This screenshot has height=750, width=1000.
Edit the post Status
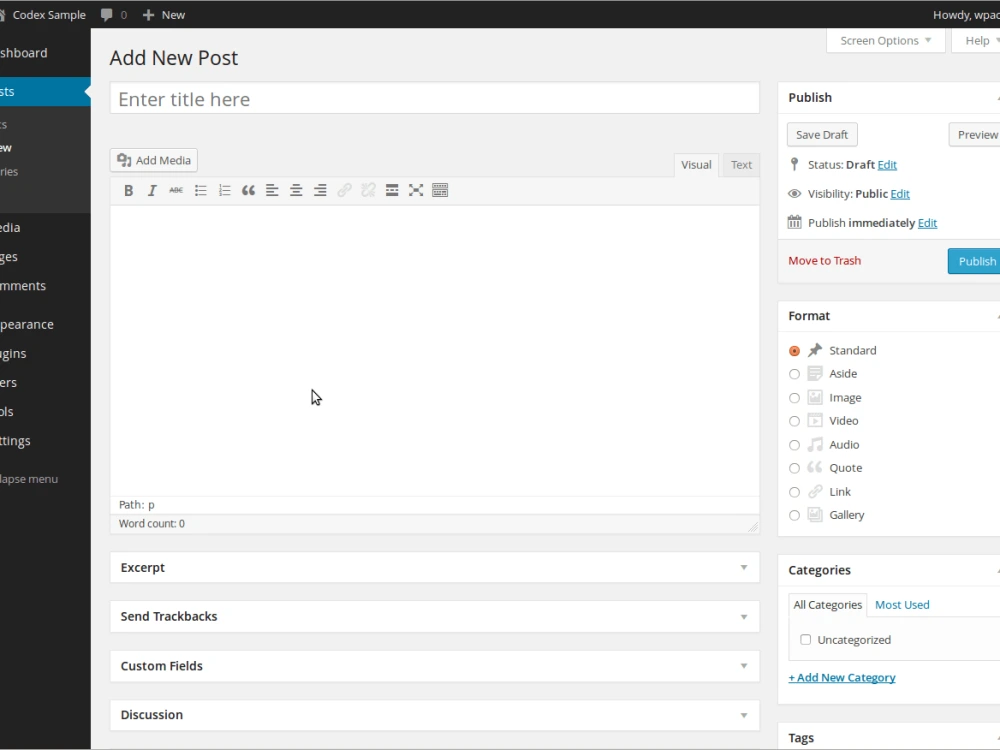tap(886, 165)
